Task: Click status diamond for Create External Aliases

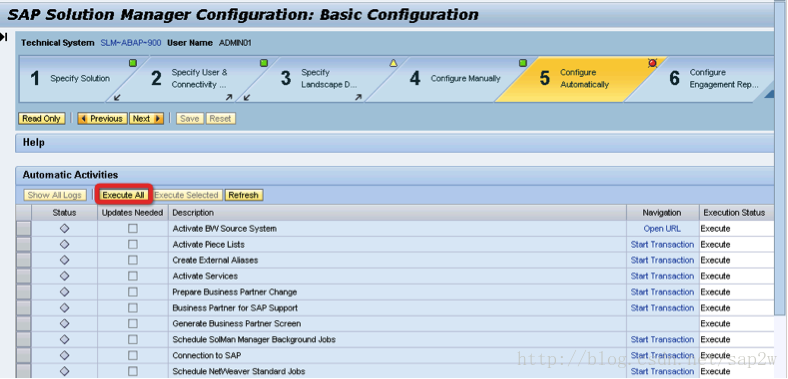Action: (64, 260)
